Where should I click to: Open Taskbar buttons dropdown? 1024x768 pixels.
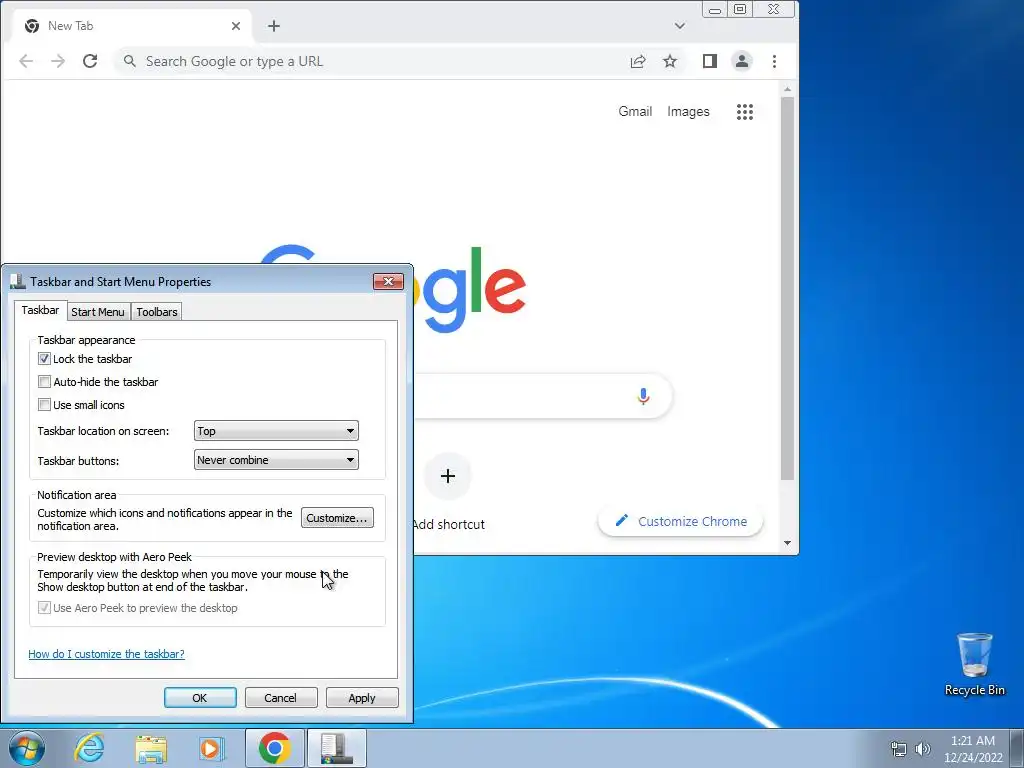[276, 460]
